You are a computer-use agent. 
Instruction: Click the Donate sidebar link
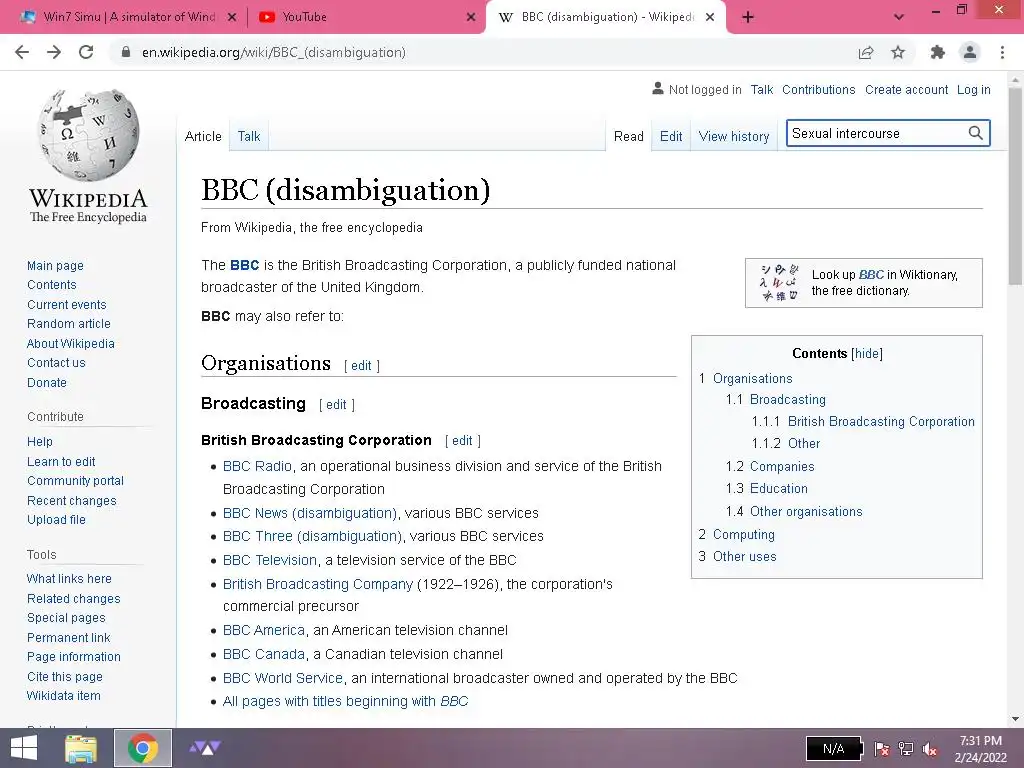coord(47,383)
